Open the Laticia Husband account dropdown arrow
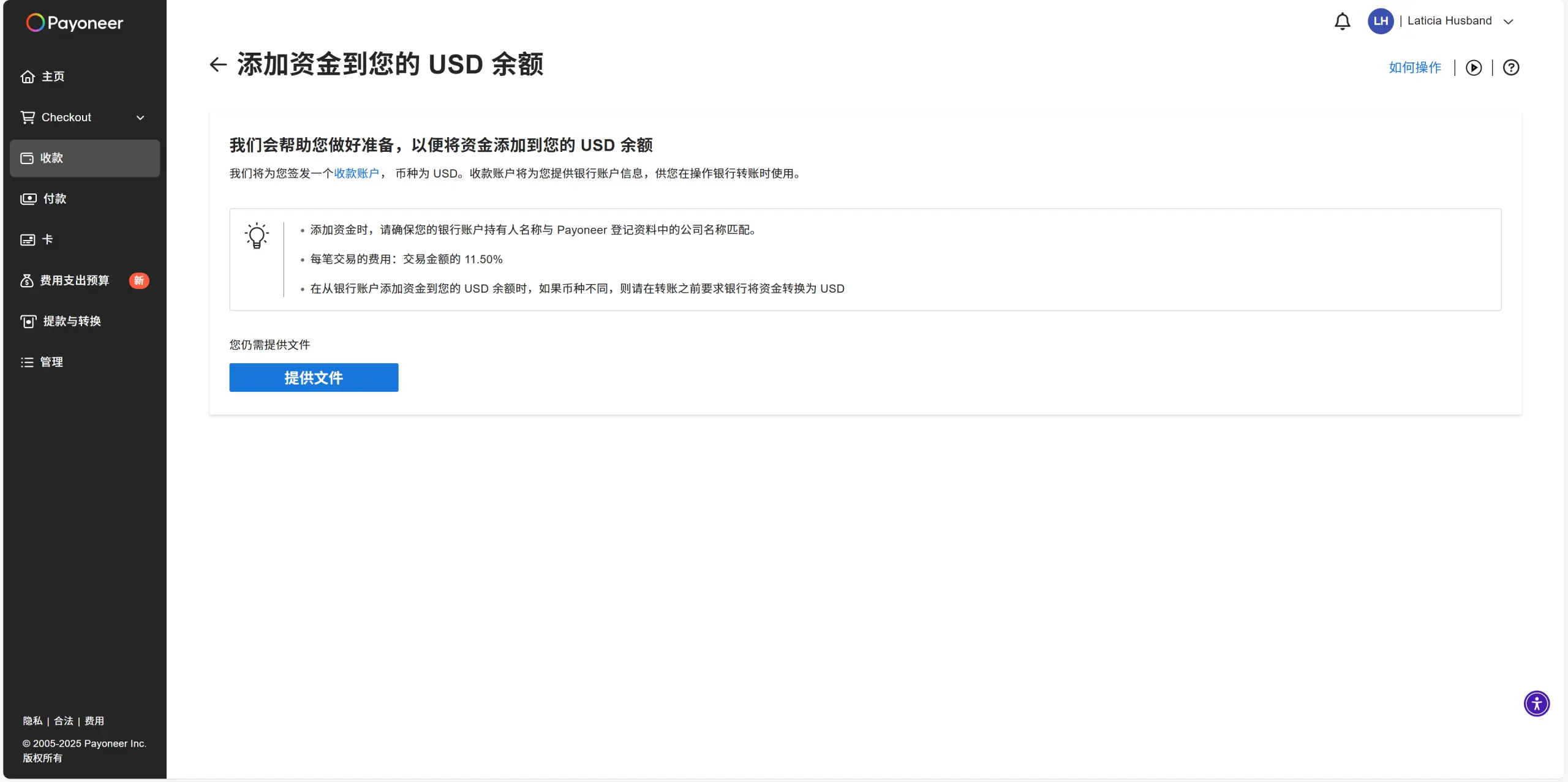This screenshot has height=782, width=1568. pos(1508,21)
